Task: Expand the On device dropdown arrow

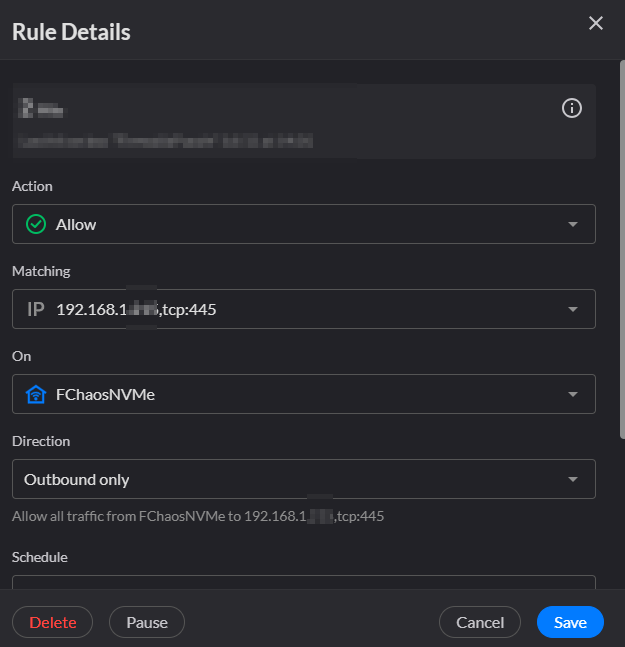Action: point(573,394)
